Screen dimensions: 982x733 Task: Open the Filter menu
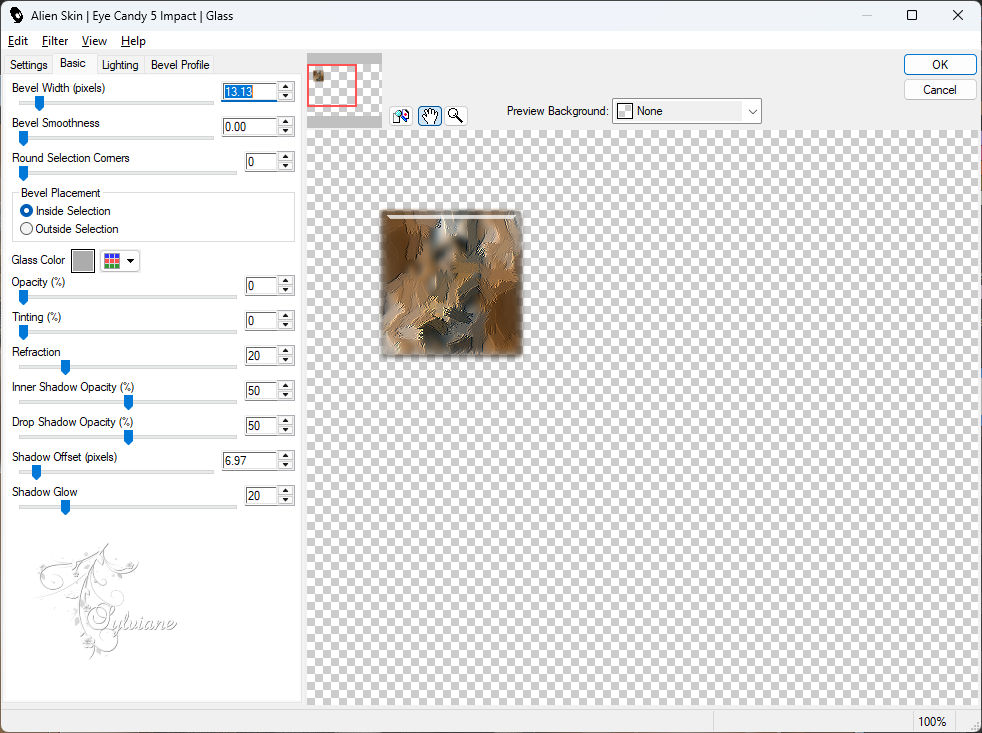pyautogui.click(x=54, y=41)
